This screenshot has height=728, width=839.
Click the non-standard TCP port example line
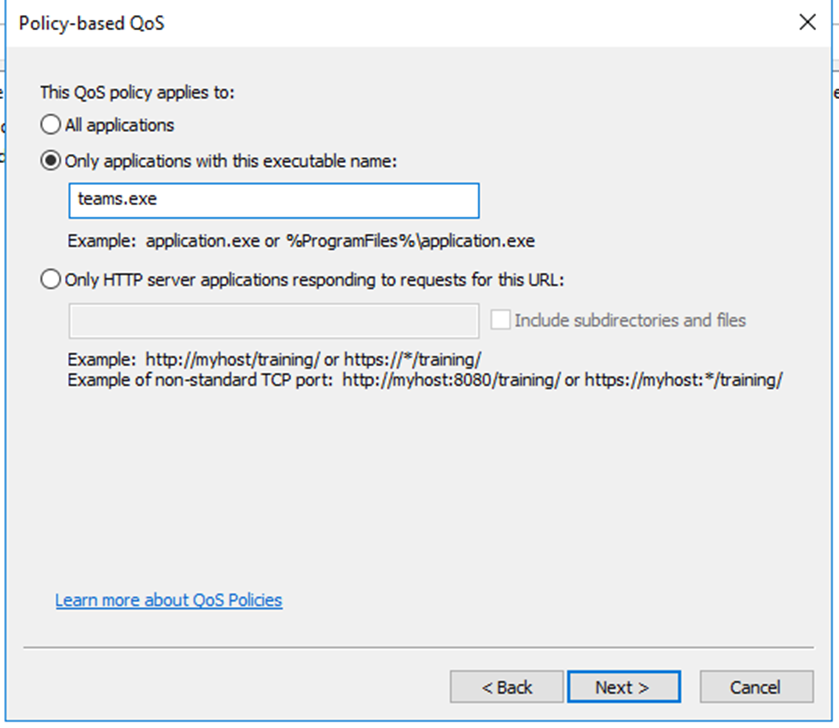[425, 380]
